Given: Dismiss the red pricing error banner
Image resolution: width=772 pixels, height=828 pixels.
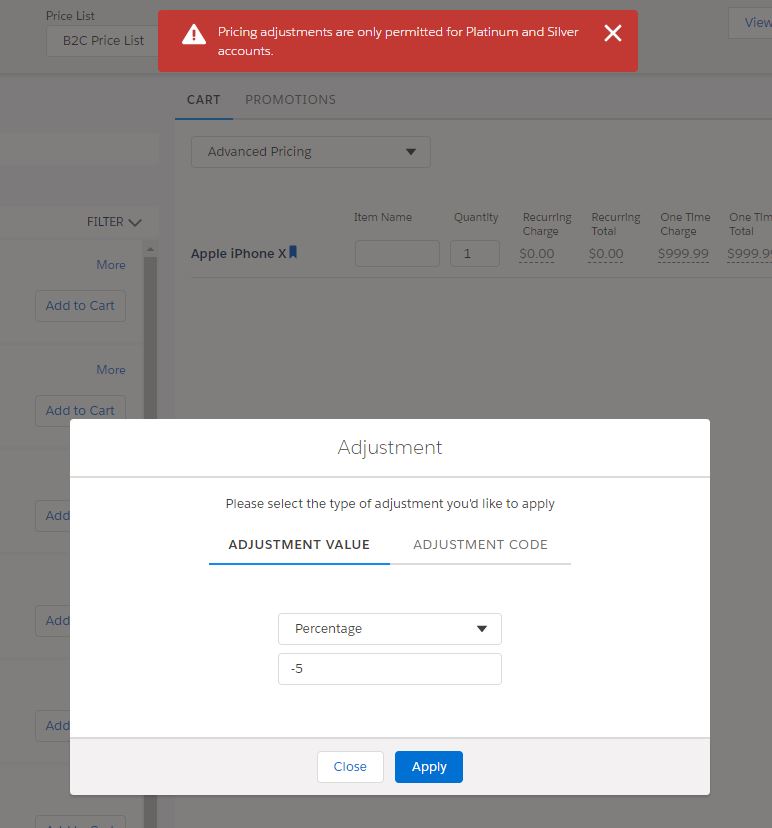Looking at the screenshot, I should tap(613, 33).
